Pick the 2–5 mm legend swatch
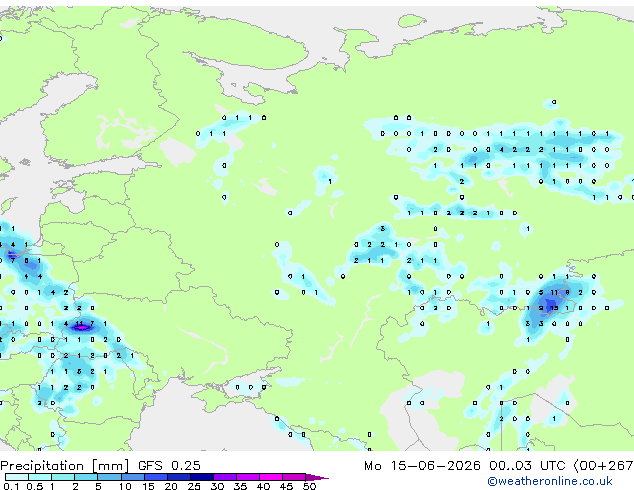 86,477
